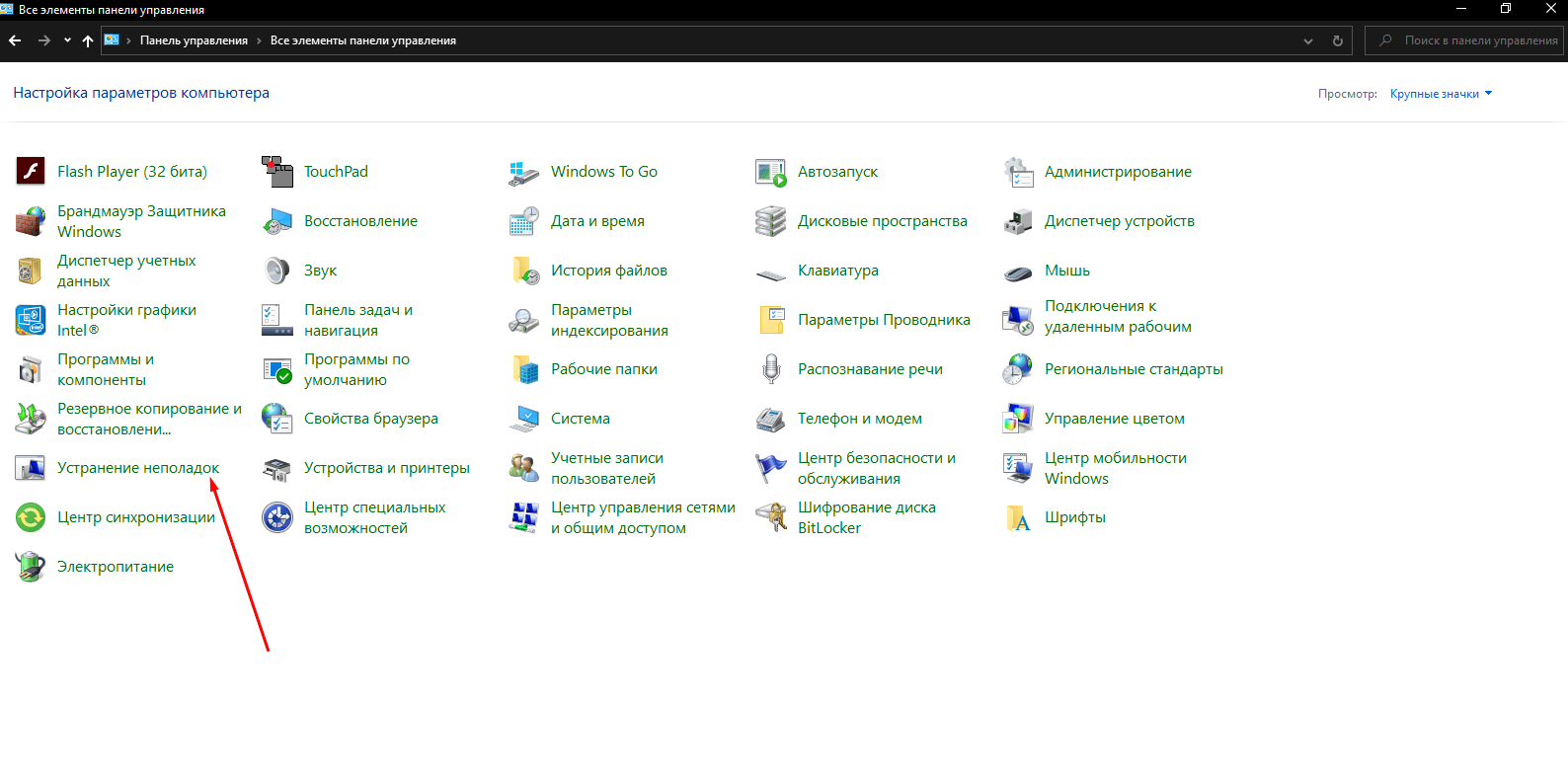The height and width of the screenshot is (778, 1568).
Task: Expand the chevron after Панель управления breadcrumb
Action: tap(259, 40)
